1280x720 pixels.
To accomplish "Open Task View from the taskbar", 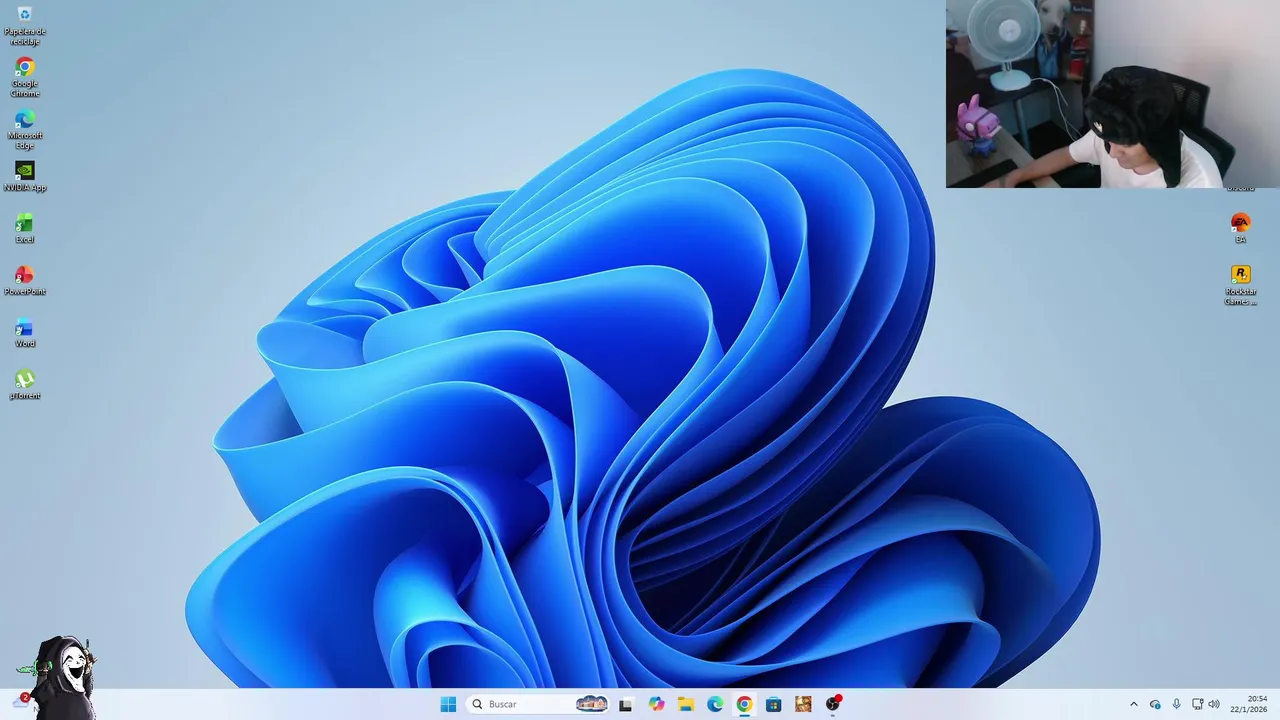I will click(x=626, y=704).
